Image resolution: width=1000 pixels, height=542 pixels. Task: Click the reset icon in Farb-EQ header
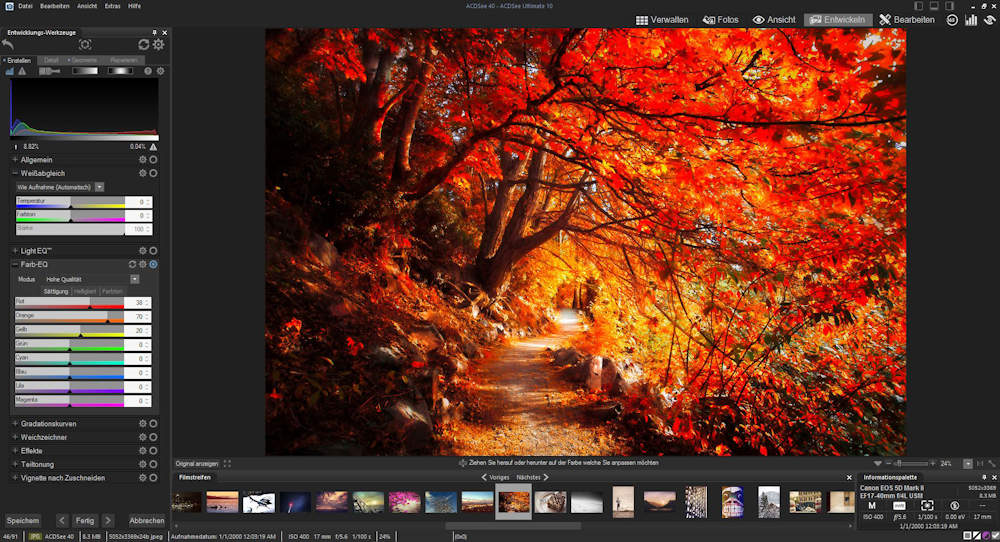132,264
